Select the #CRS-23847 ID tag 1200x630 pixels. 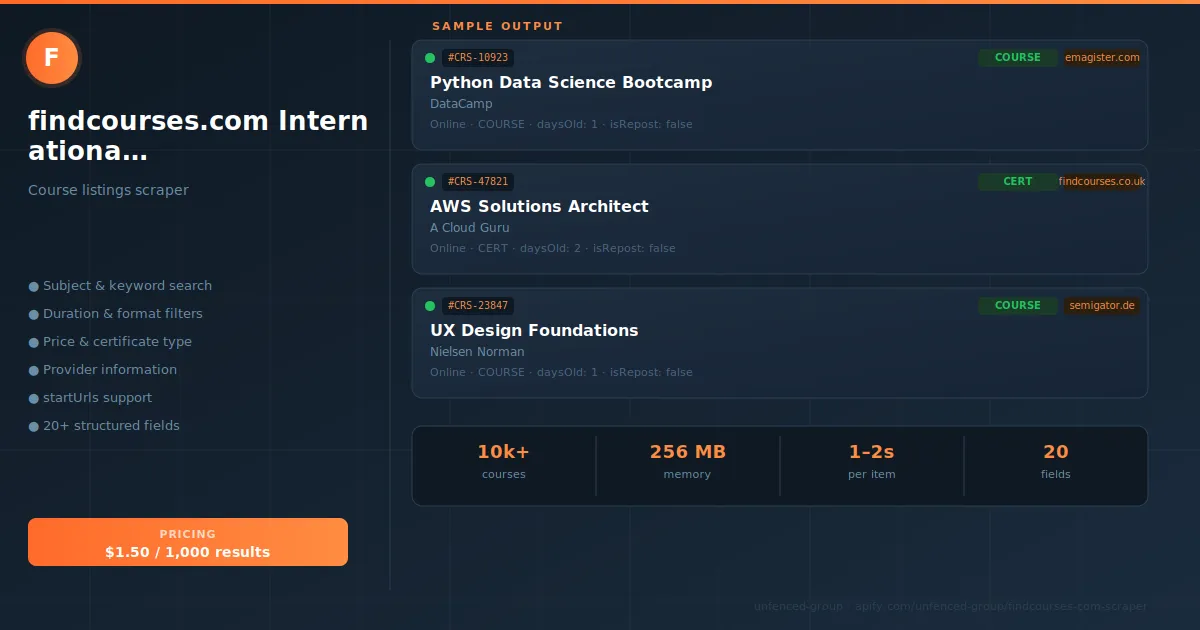[478, 306]
